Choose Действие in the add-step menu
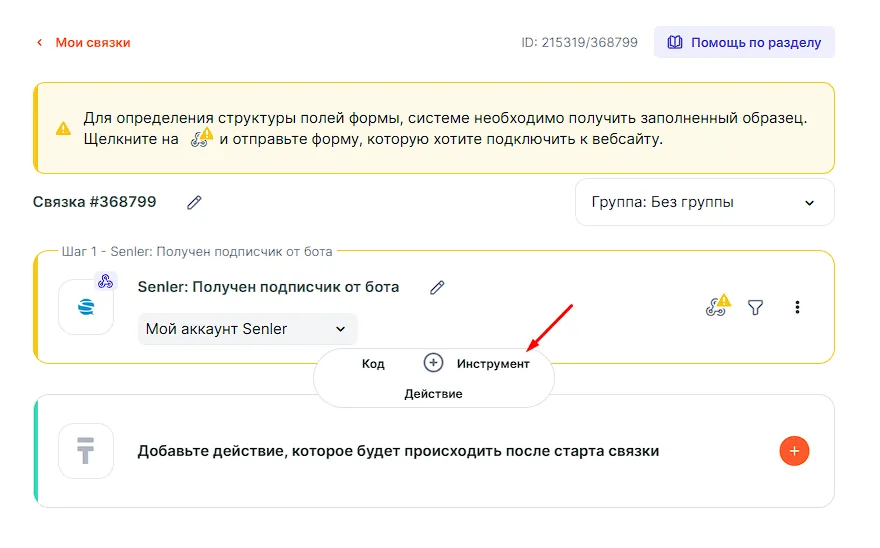880x548 pixels. [433, 394]
